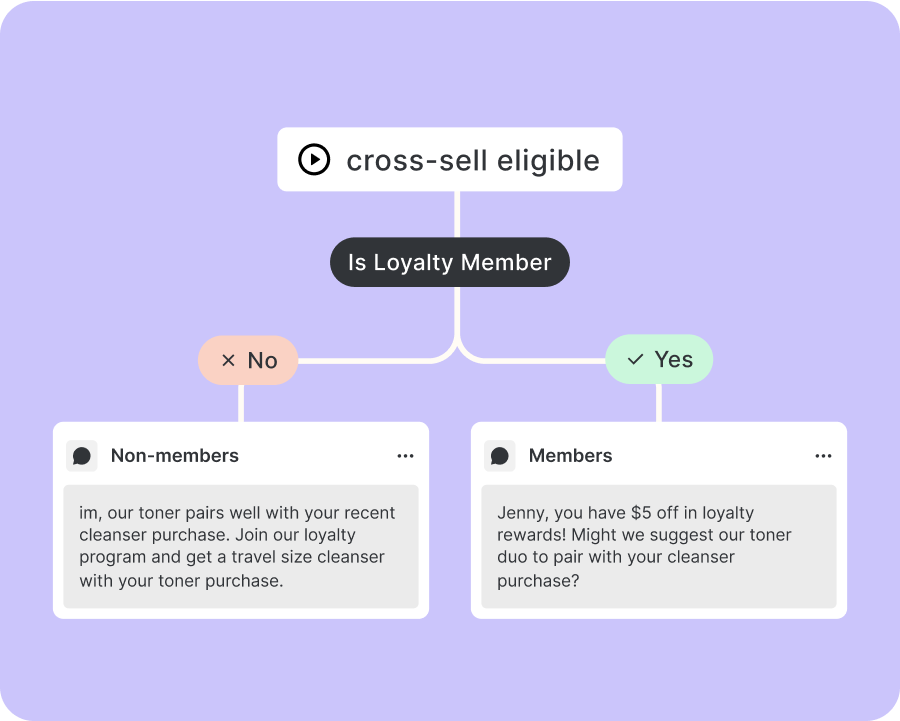Open the Is Loyalty Member condition node
The height and width of the screenshot is (721, 900).
(450, 263)
